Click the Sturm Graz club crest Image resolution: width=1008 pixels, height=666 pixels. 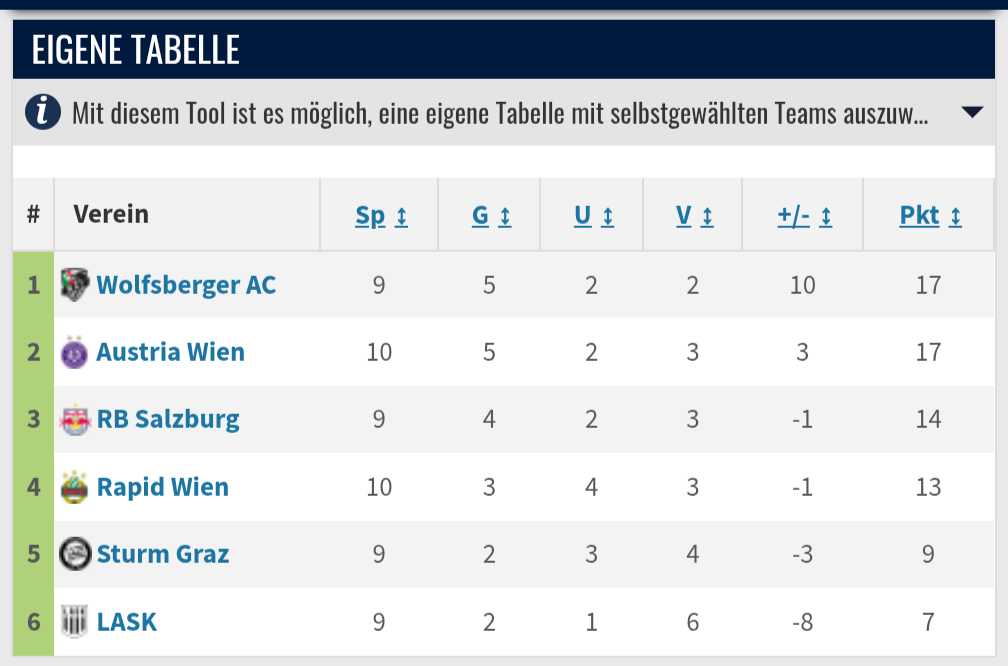pos(75,554)
